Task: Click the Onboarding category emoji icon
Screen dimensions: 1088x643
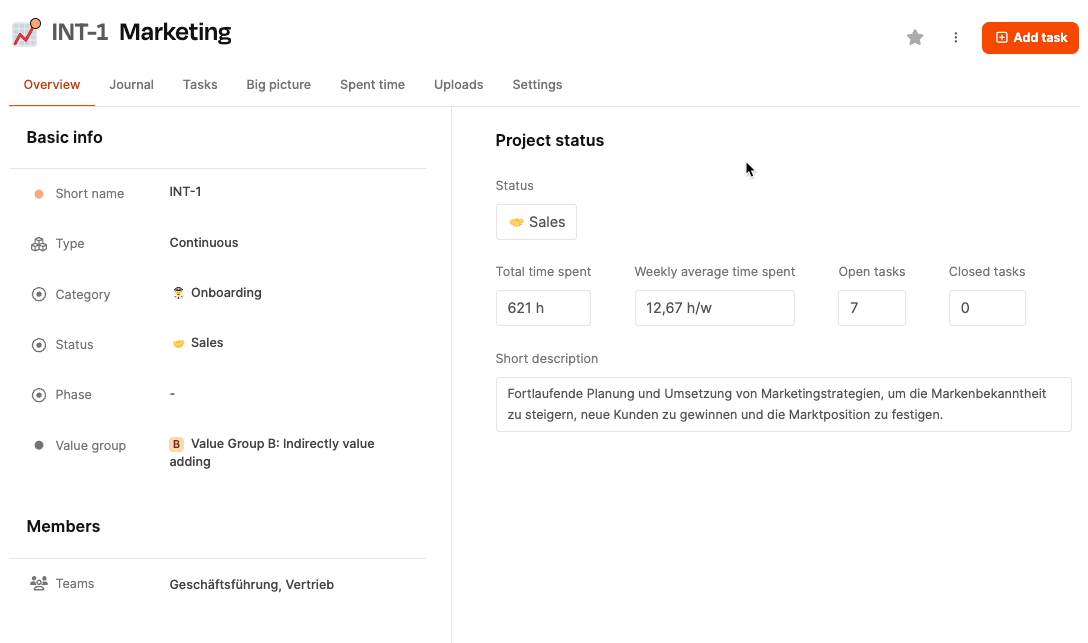Action: point(178,293)
